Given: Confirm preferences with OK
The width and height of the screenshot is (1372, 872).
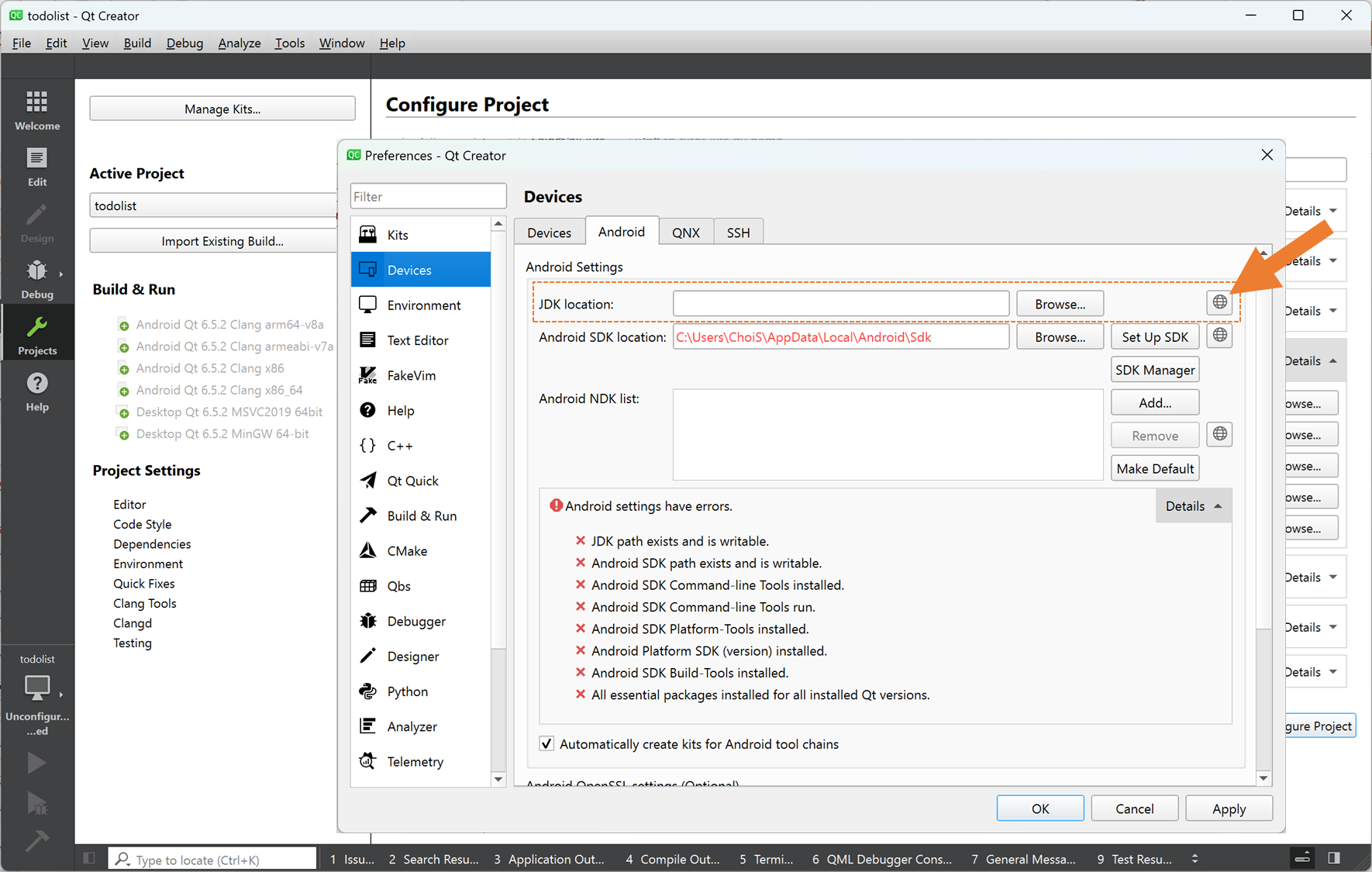Looking at the screenshot, I should point(1040,808).
